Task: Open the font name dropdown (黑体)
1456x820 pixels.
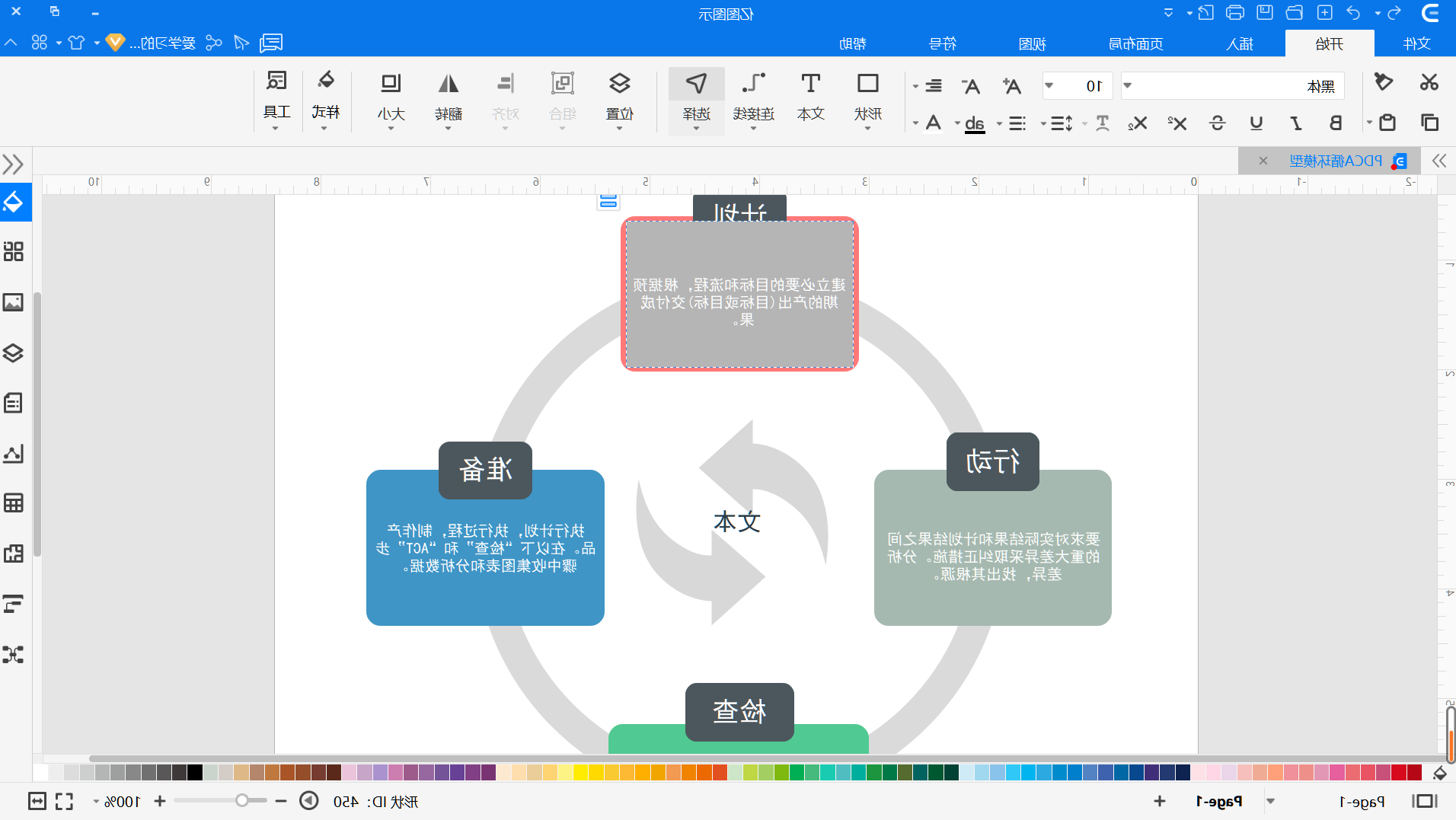Action: [x=1233, y=86]
